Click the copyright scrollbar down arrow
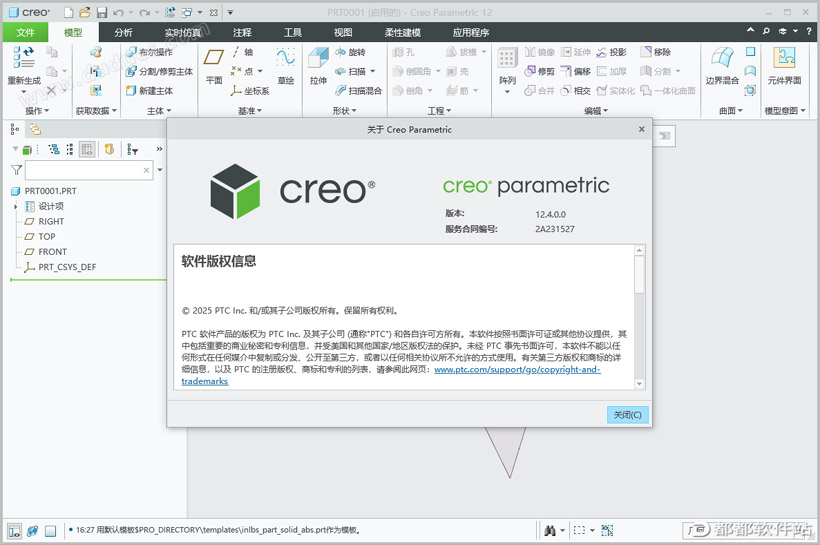Image resolution: width=820 pixels, height=545 pixels. 639,384
